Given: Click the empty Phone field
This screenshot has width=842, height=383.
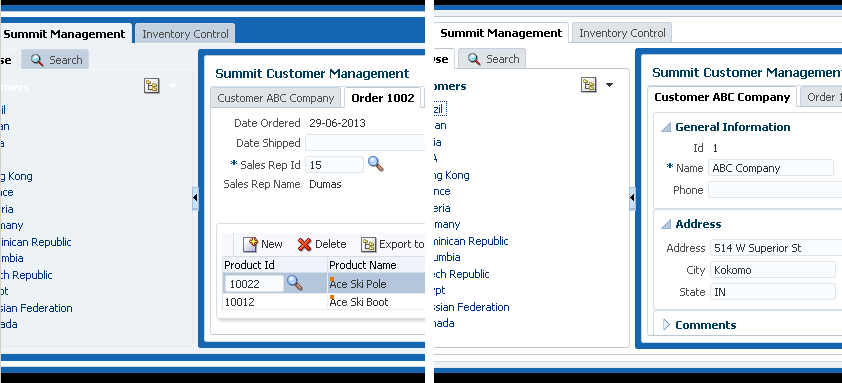Looking at the screenshot, I should pos(775,190).
